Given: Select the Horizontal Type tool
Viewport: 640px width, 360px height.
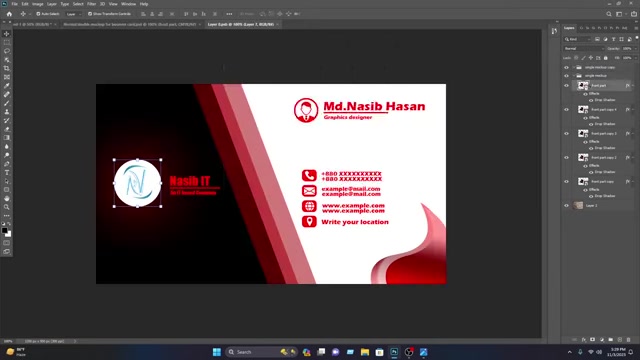Looking at the screenshot, I should [x=7, y=173].
